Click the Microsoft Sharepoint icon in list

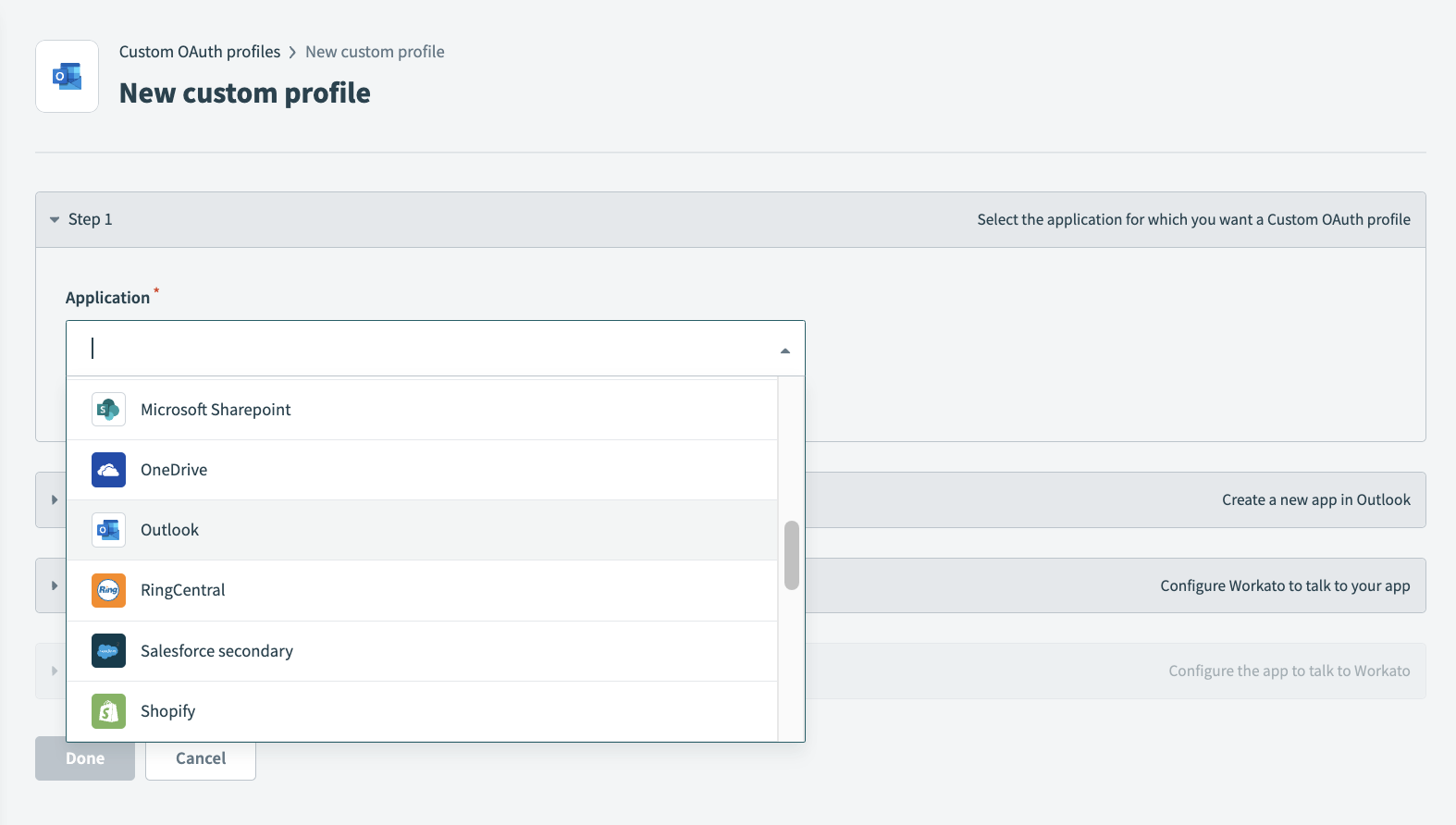click(x=108, y=409)
